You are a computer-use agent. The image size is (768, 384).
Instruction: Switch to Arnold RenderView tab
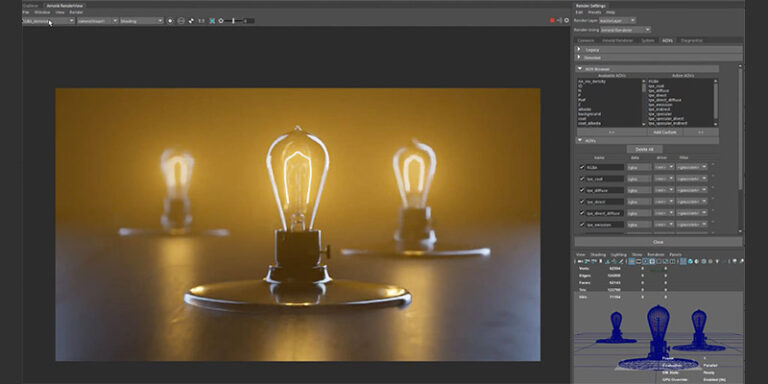(x=65, y=5)
